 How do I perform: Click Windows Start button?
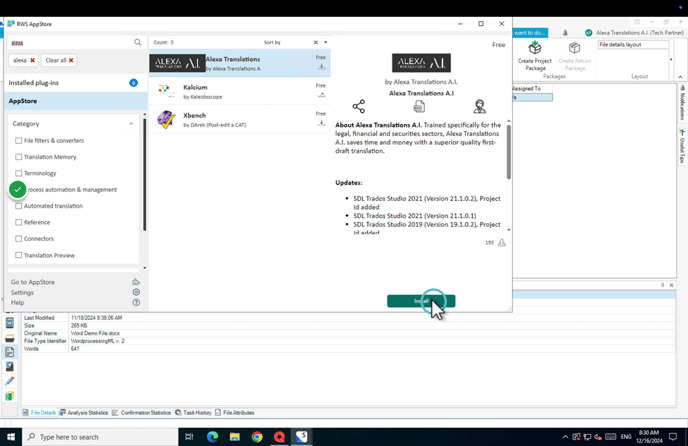pyautogui.click(x=11, y=437)
